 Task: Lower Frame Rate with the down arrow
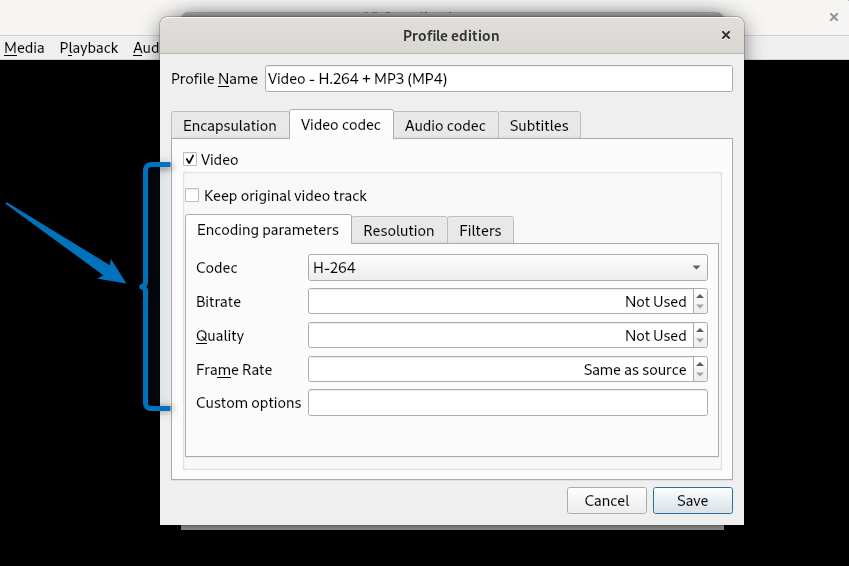[700, 375]
